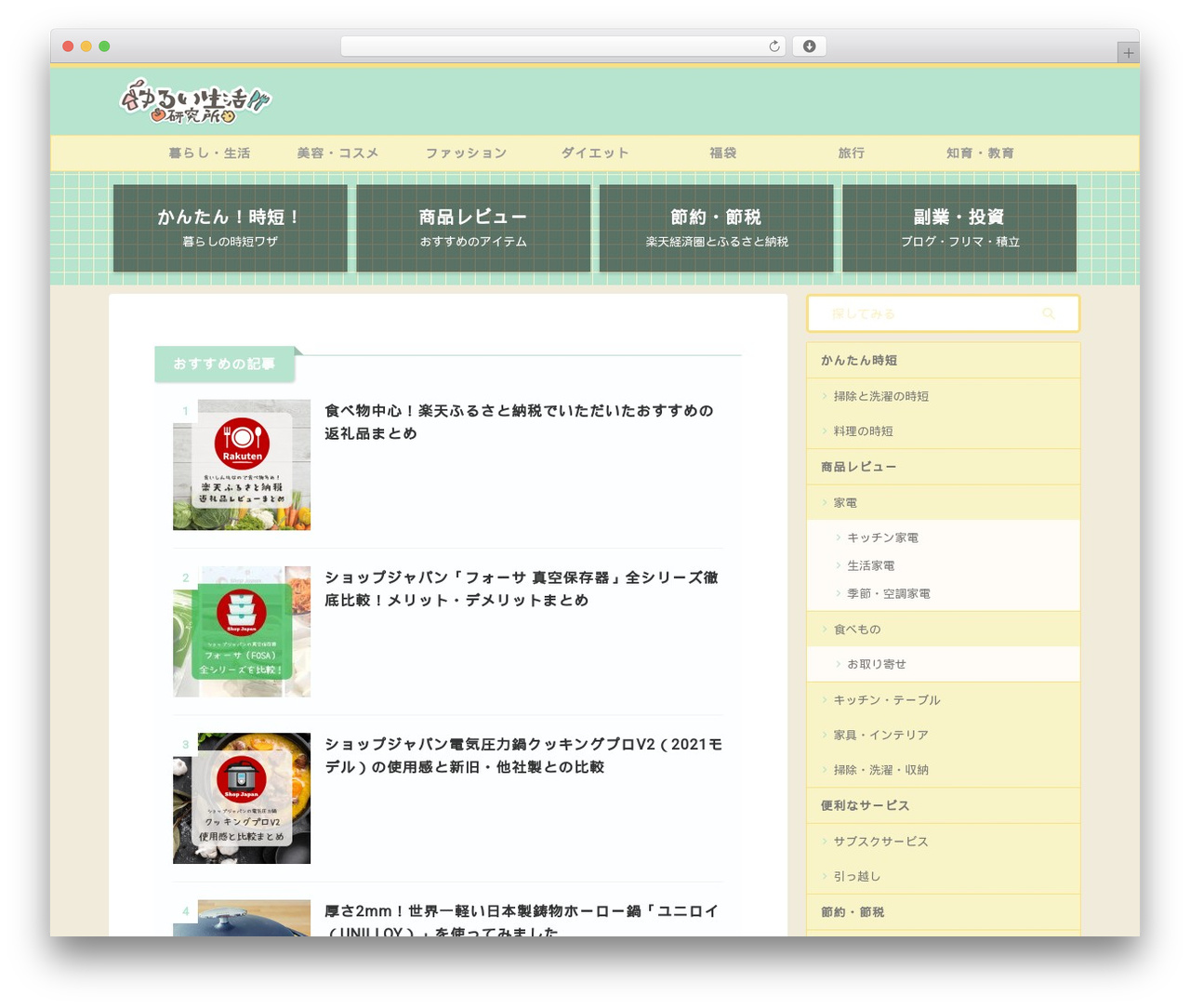Select 家具・インテリア in sidebar
This screenshot has height=1008, width=1190.
point(881,736)
